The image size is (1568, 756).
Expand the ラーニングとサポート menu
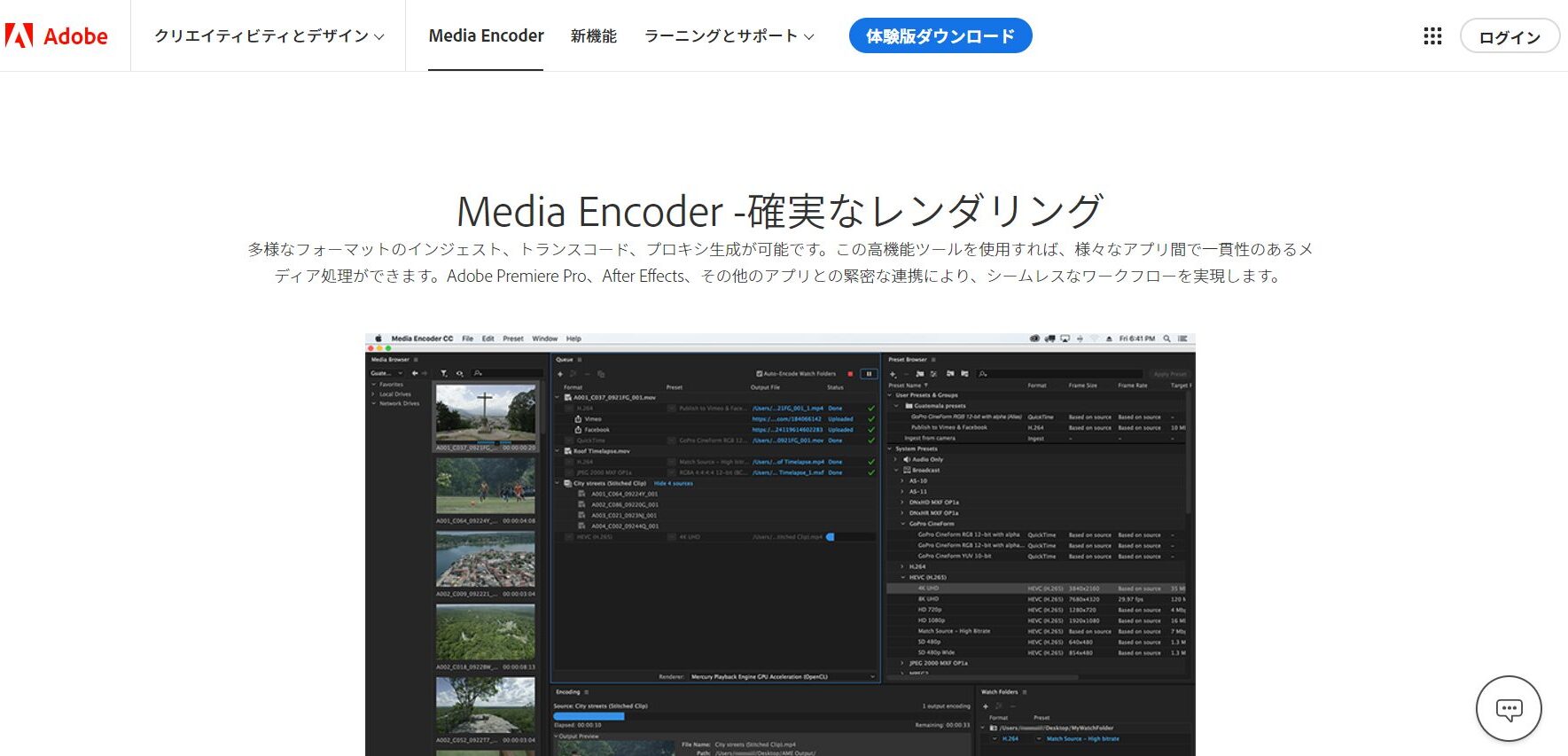[x=729, y=36]
